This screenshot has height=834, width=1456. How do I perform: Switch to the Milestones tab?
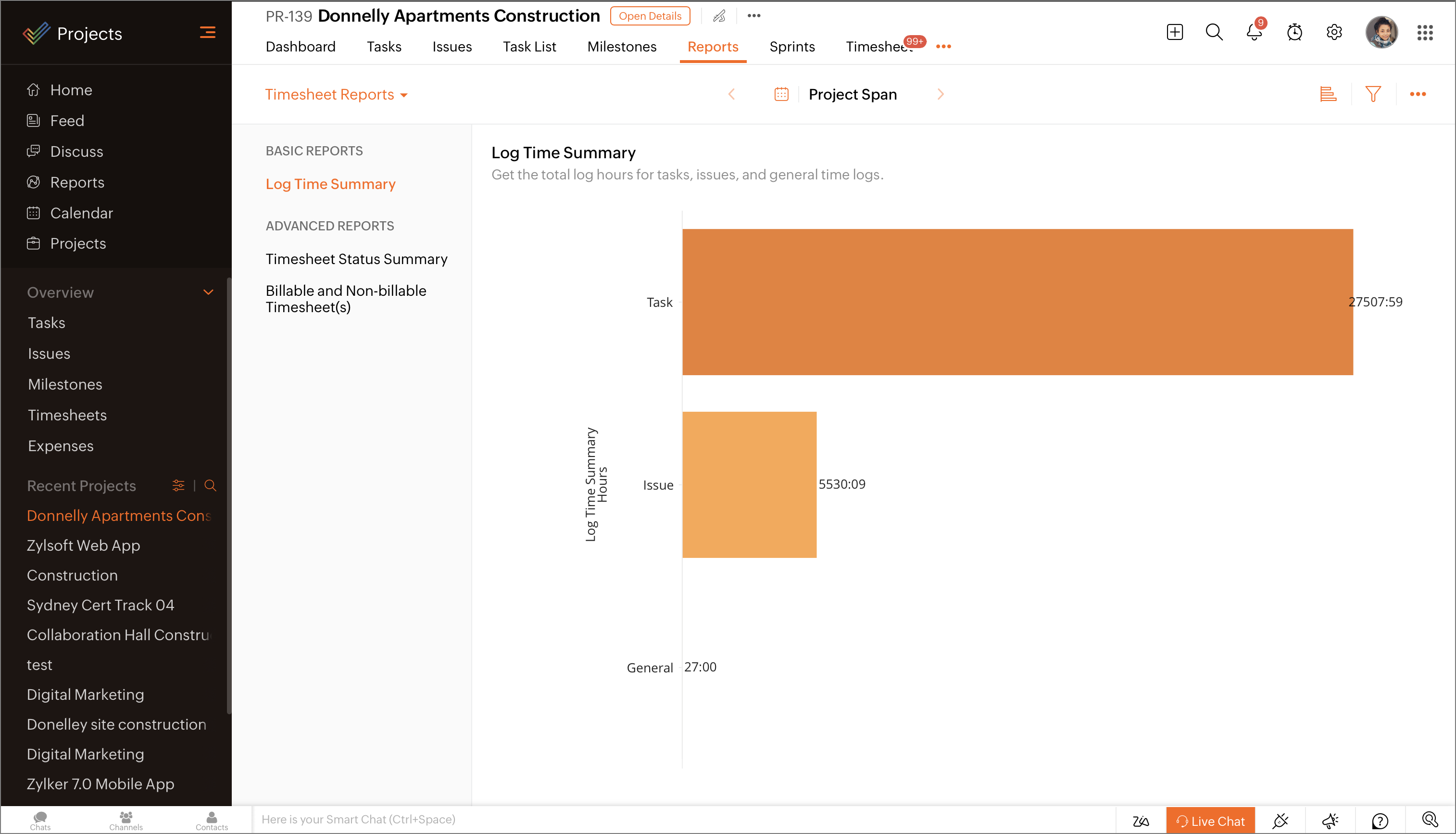(621, 46)
